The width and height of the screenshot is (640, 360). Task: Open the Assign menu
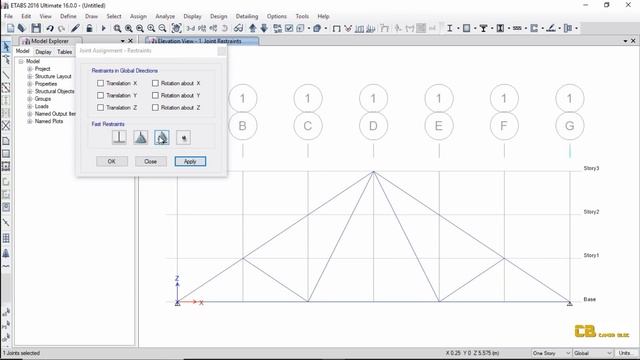138,16
